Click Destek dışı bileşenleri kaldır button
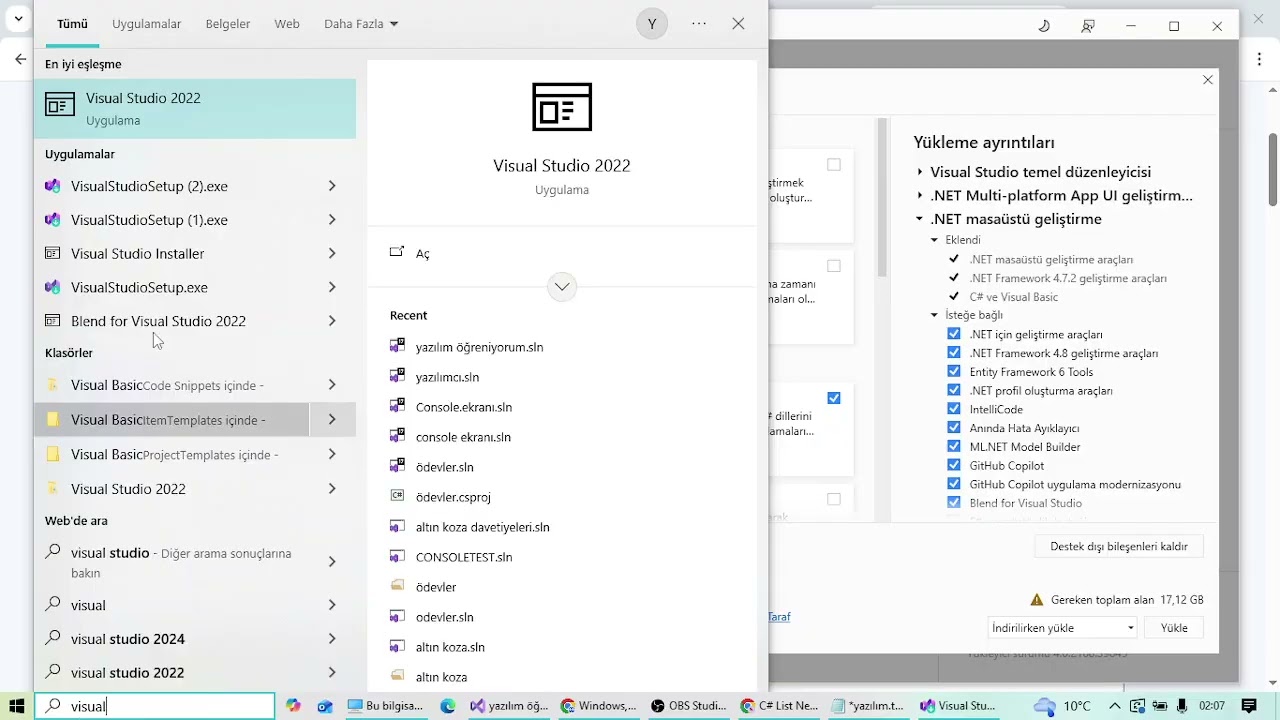Viewport: 1280px width, 720px height. coord(1119,547)
